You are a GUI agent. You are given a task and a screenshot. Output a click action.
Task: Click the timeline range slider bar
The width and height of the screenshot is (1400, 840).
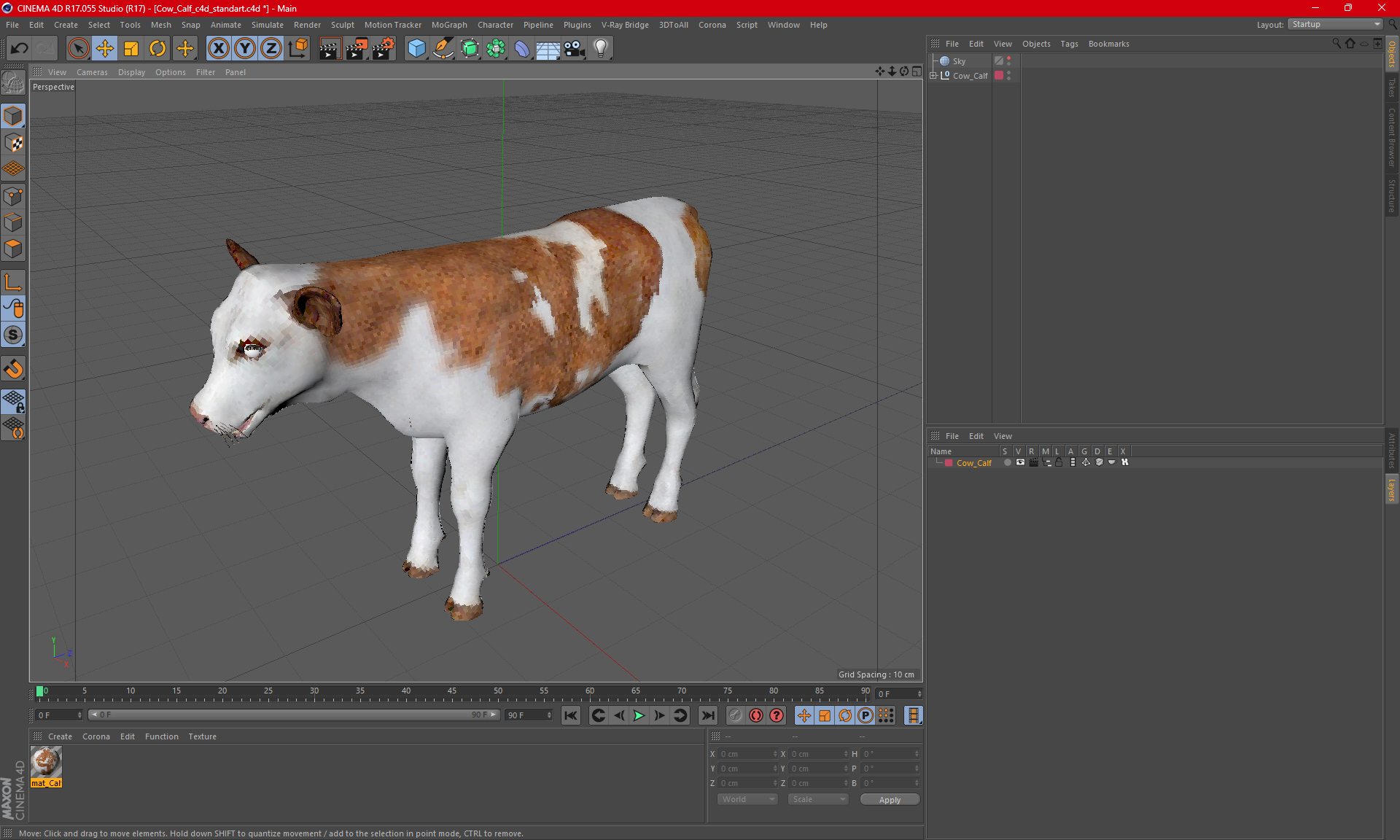(x=293, y=715)
